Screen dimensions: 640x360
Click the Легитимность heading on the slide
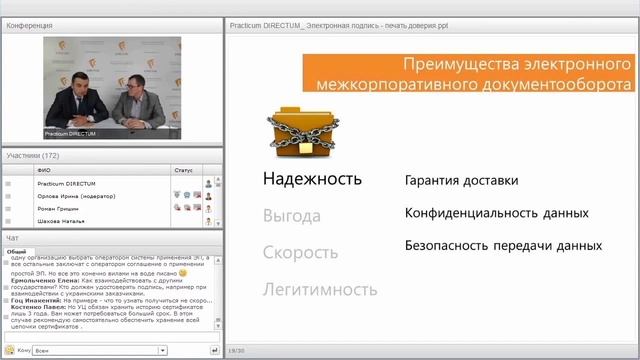pos(320,289)
